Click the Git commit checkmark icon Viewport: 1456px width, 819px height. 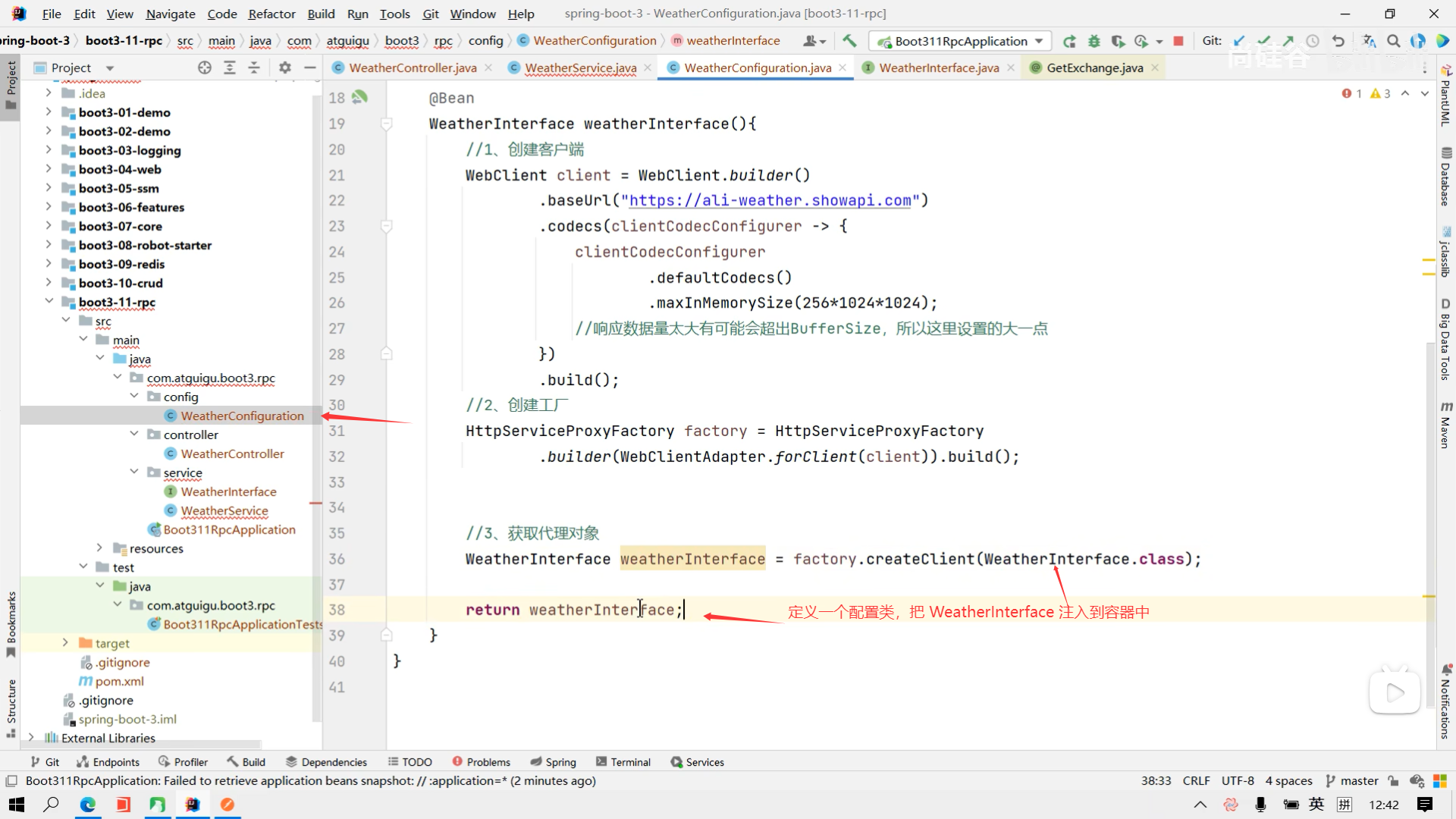pos(1263,41)
